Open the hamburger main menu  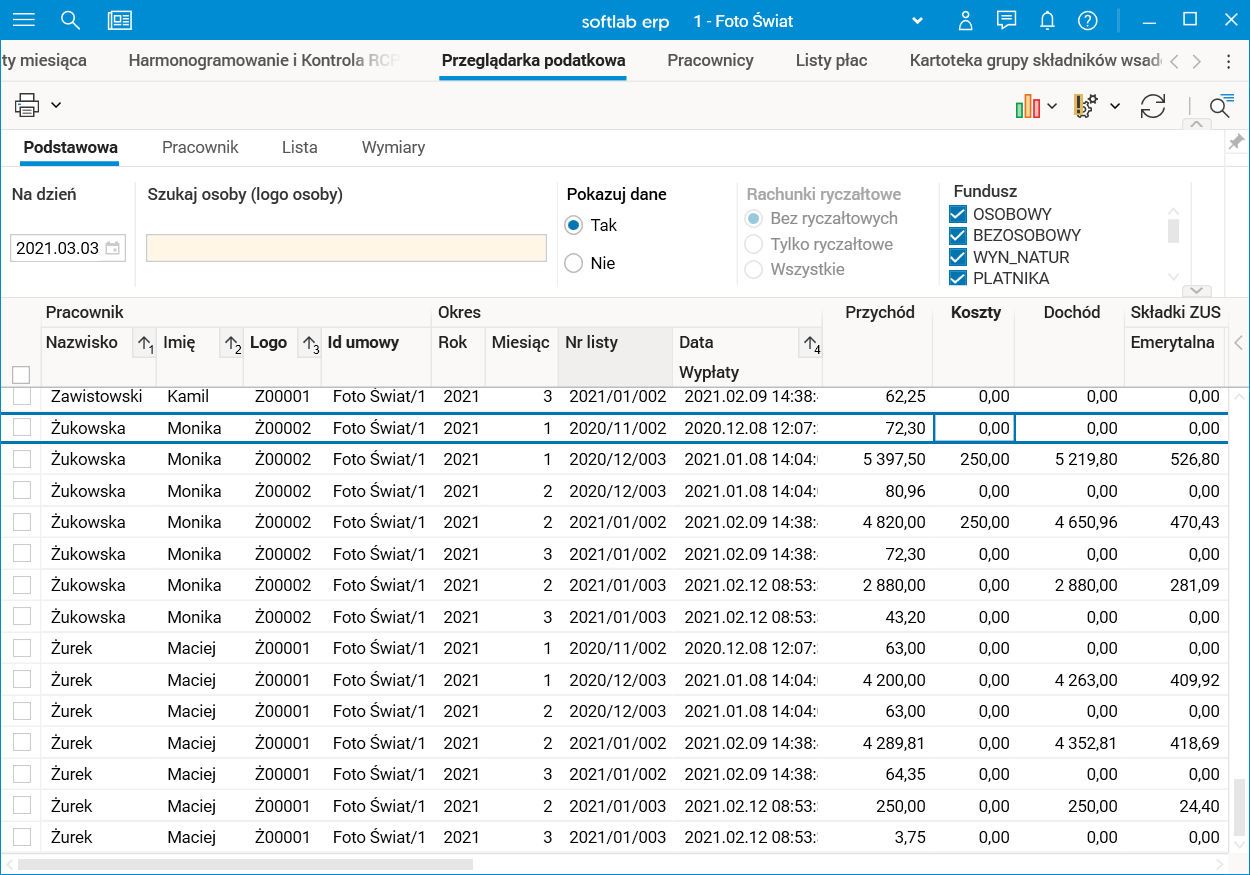(x=23, y=20)
